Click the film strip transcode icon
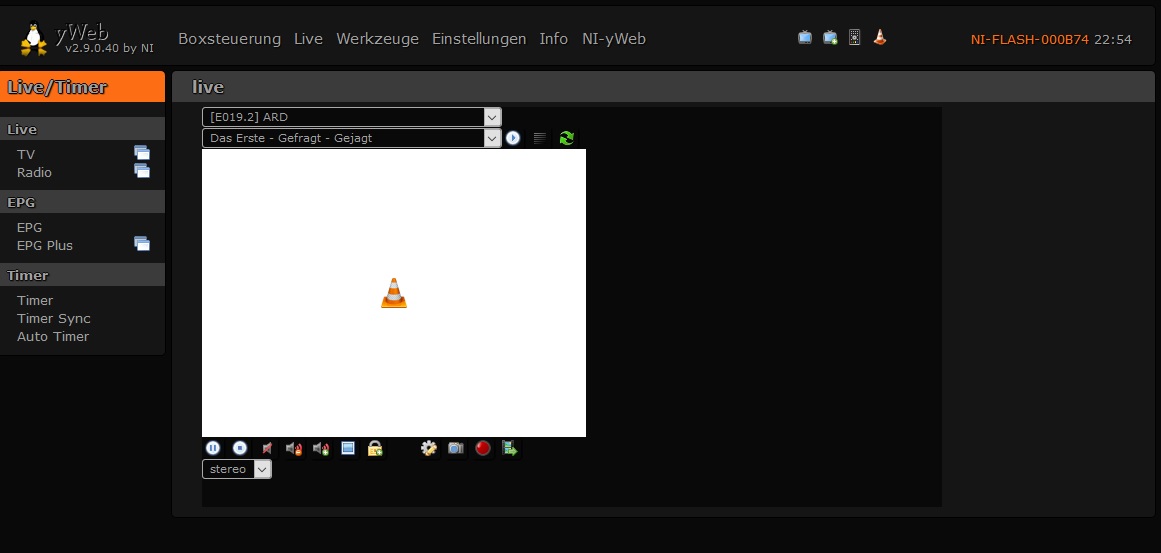 coord(510,448)
